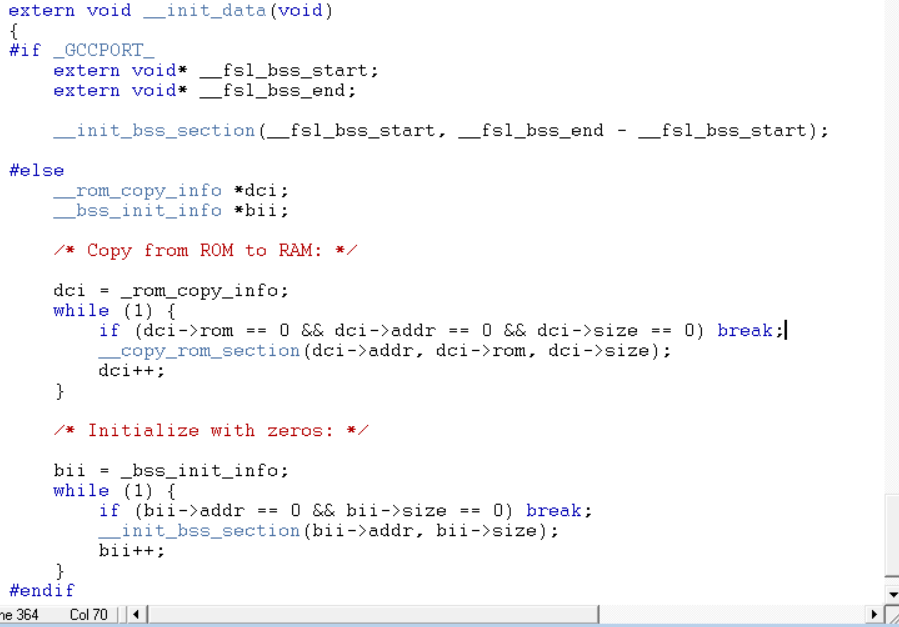Viewport: 899px width, 627px height.
Task: Click the break keyword in the bii loop
Action: 554,511
